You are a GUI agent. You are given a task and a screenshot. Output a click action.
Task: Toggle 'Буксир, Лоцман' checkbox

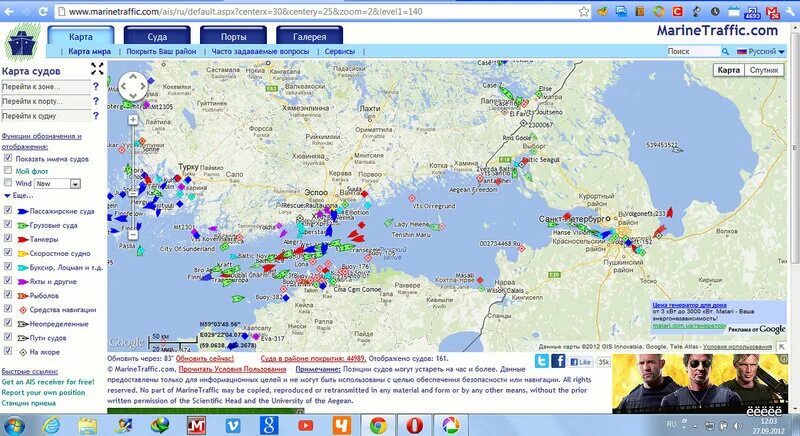click(8, 266)
